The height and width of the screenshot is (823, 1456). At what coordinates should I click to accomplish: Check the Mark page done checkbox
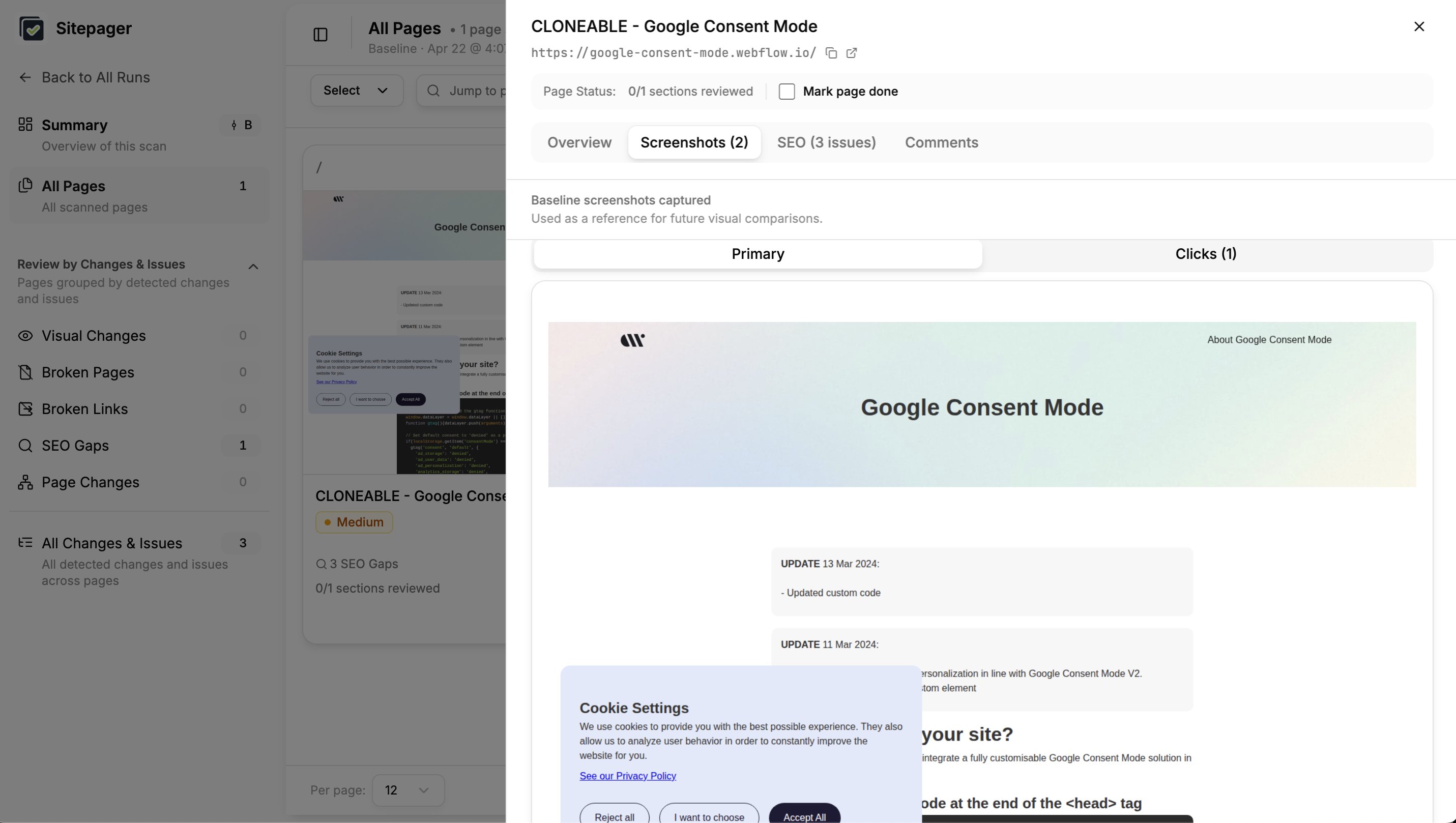tap(787, 91)
